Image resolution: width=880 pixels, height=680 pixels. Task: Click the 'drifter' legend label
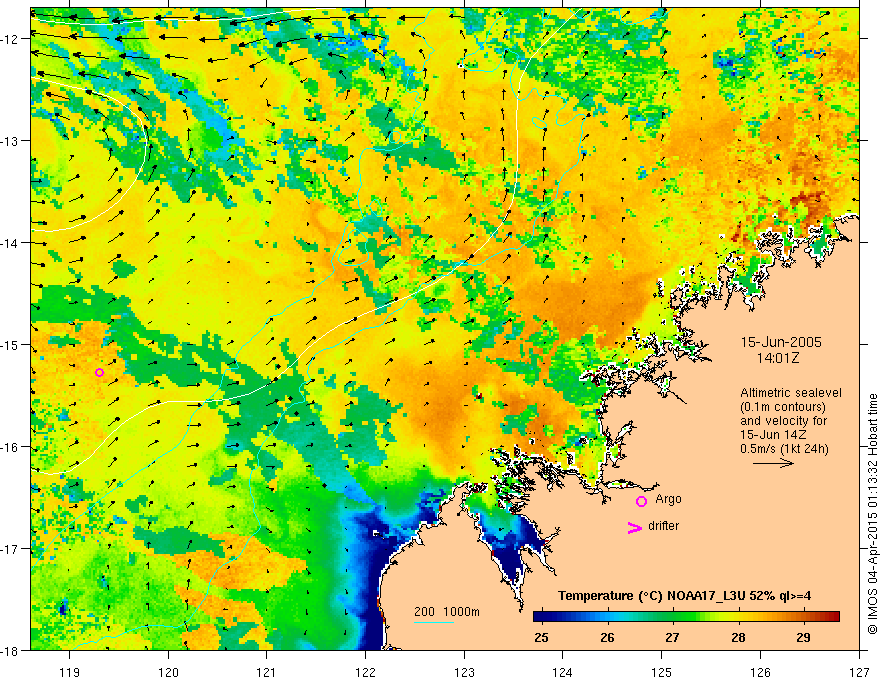click(663, 526)
